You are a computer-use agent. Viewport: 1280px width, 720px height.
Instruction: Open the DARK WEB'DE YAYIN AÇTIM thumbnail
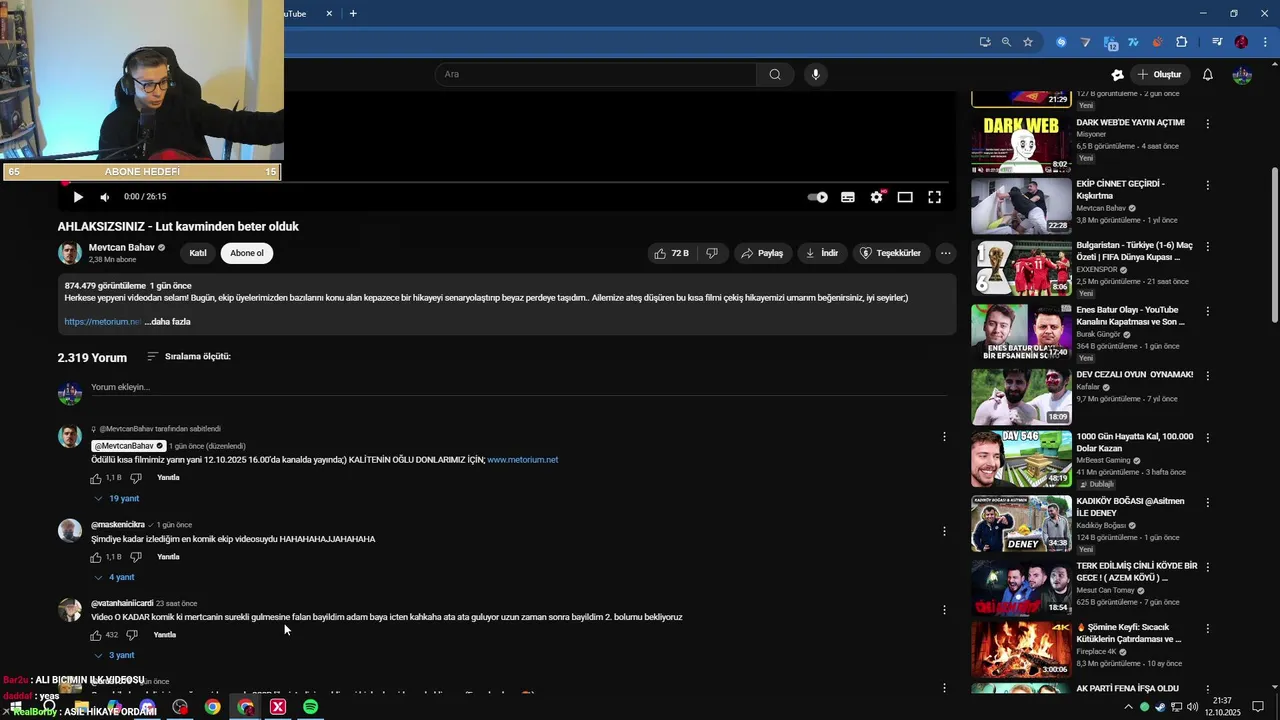pyautogui.click(x=1021, y=144)
